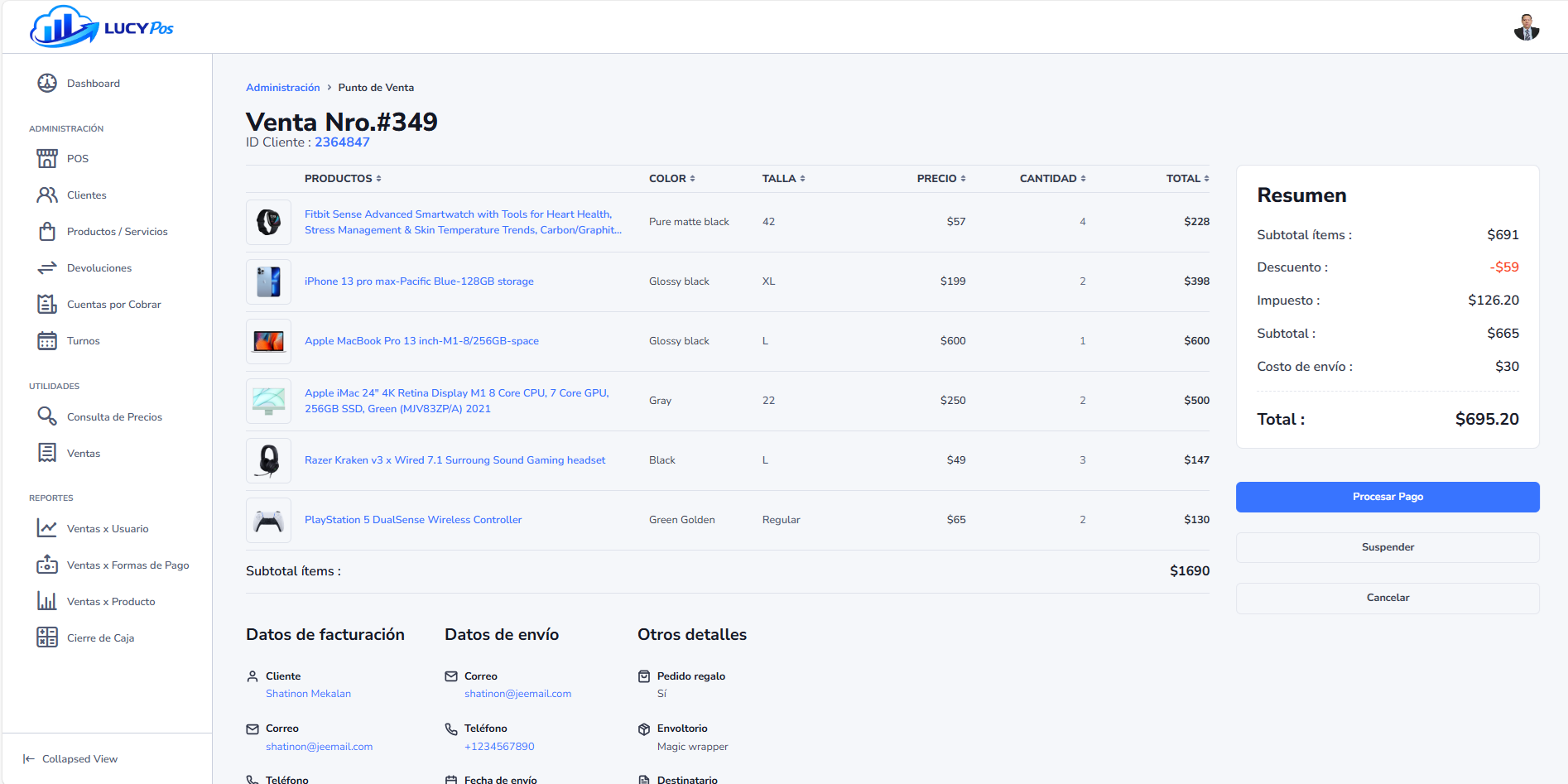
Task: Open the customer ID 2364847 link
Action: click(342, 142)
